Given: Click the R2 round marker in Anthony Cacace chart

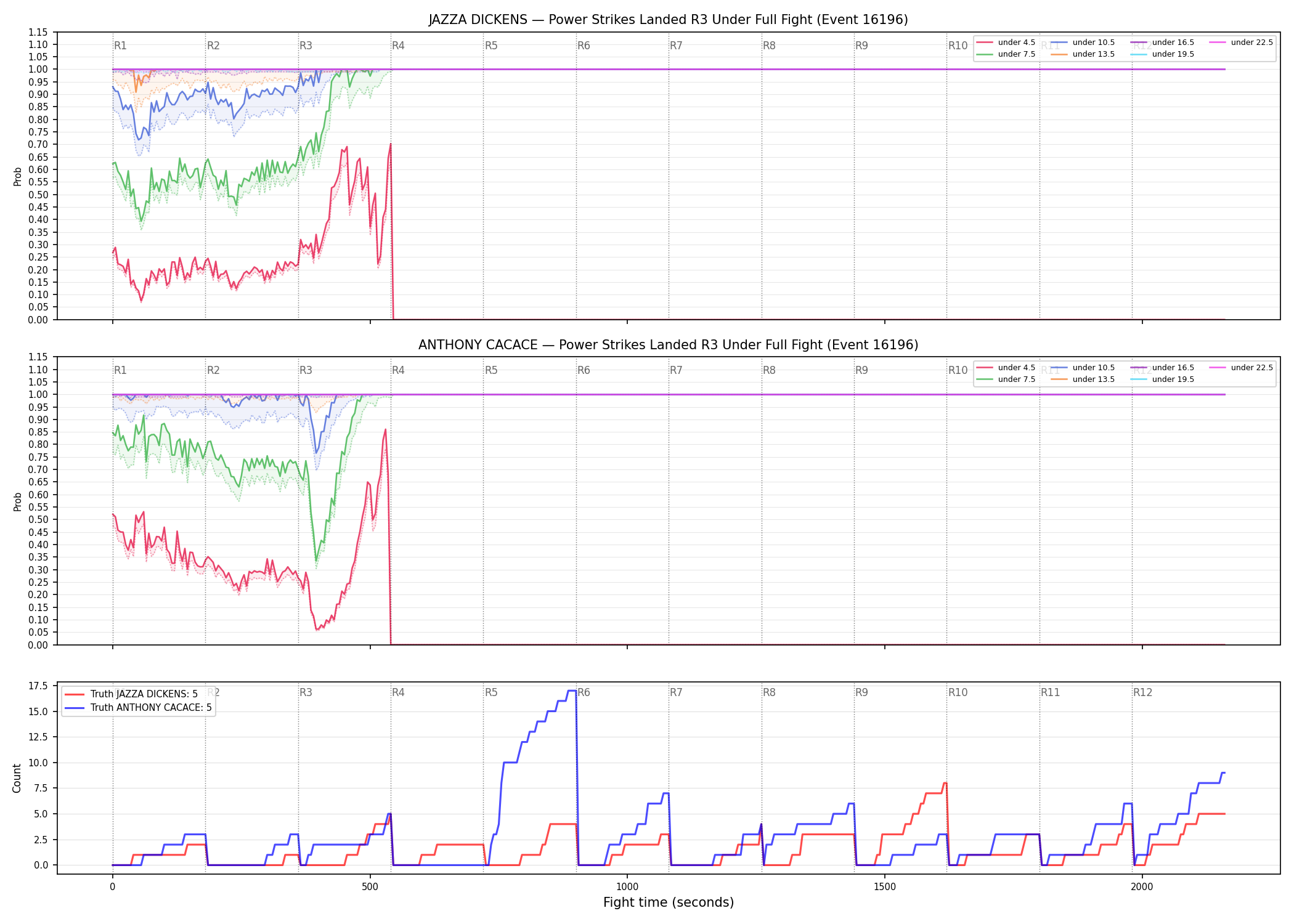Looking at the screenshot, I should [x=213, y=370].
